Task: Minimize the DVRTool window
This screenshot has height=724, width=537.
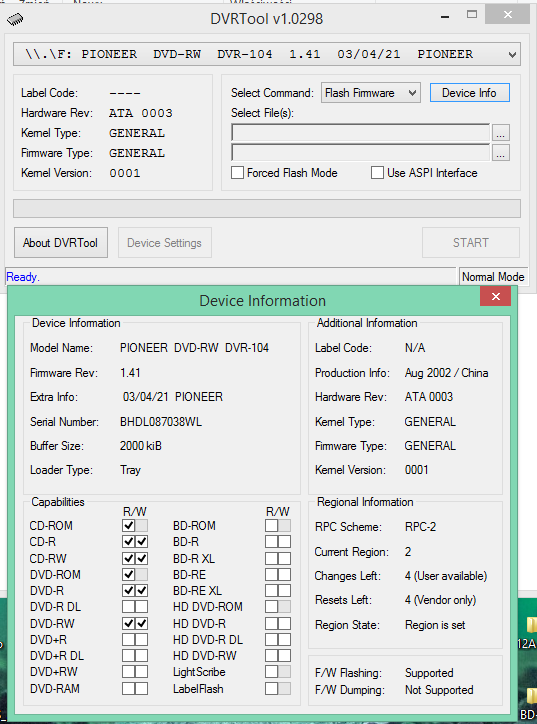Action: tap(445, 17)
